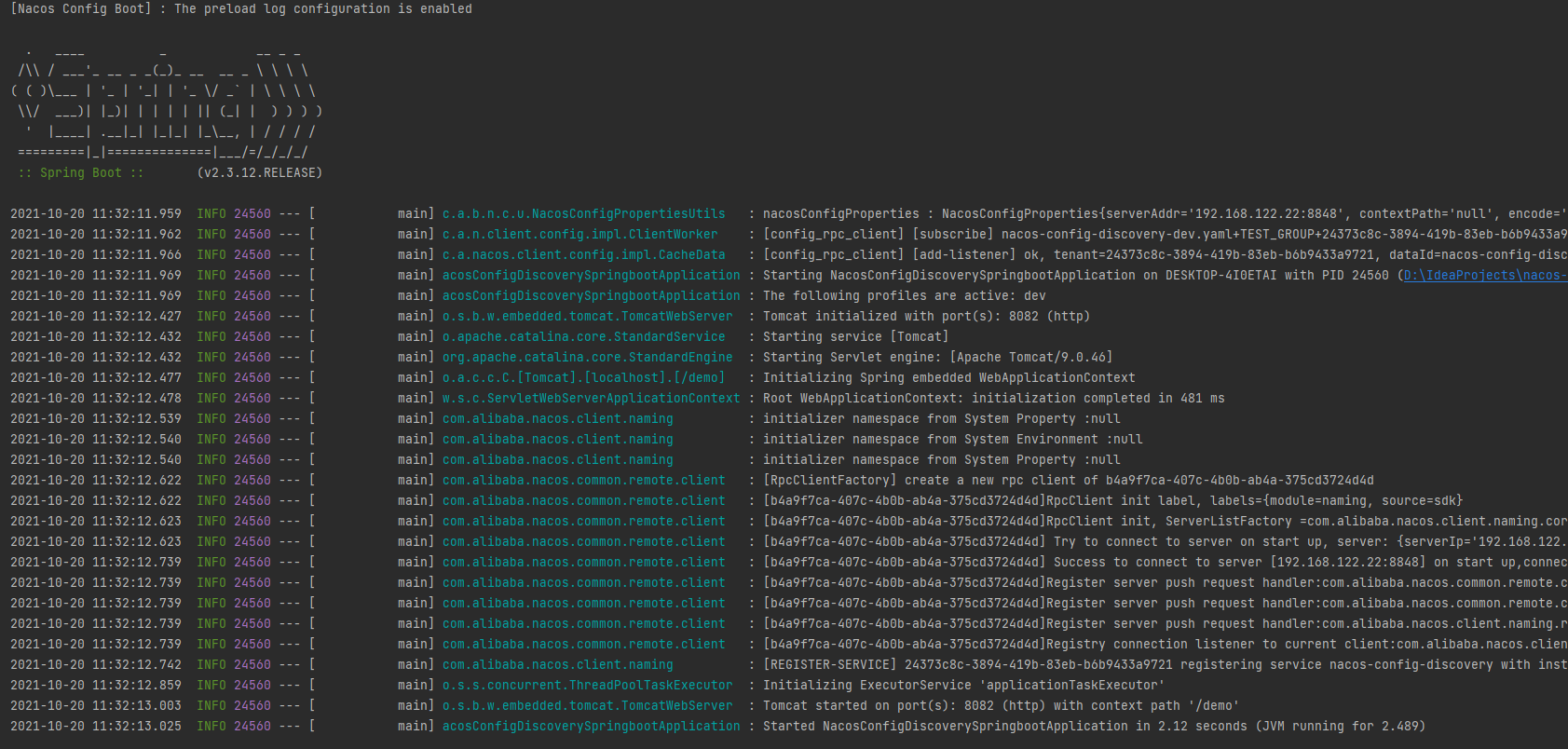Open the D:\IdeaProjects\nacos- file path link
This screenshot has width=1568, height=749.
pyautogui.click(x=1486, y=275)
